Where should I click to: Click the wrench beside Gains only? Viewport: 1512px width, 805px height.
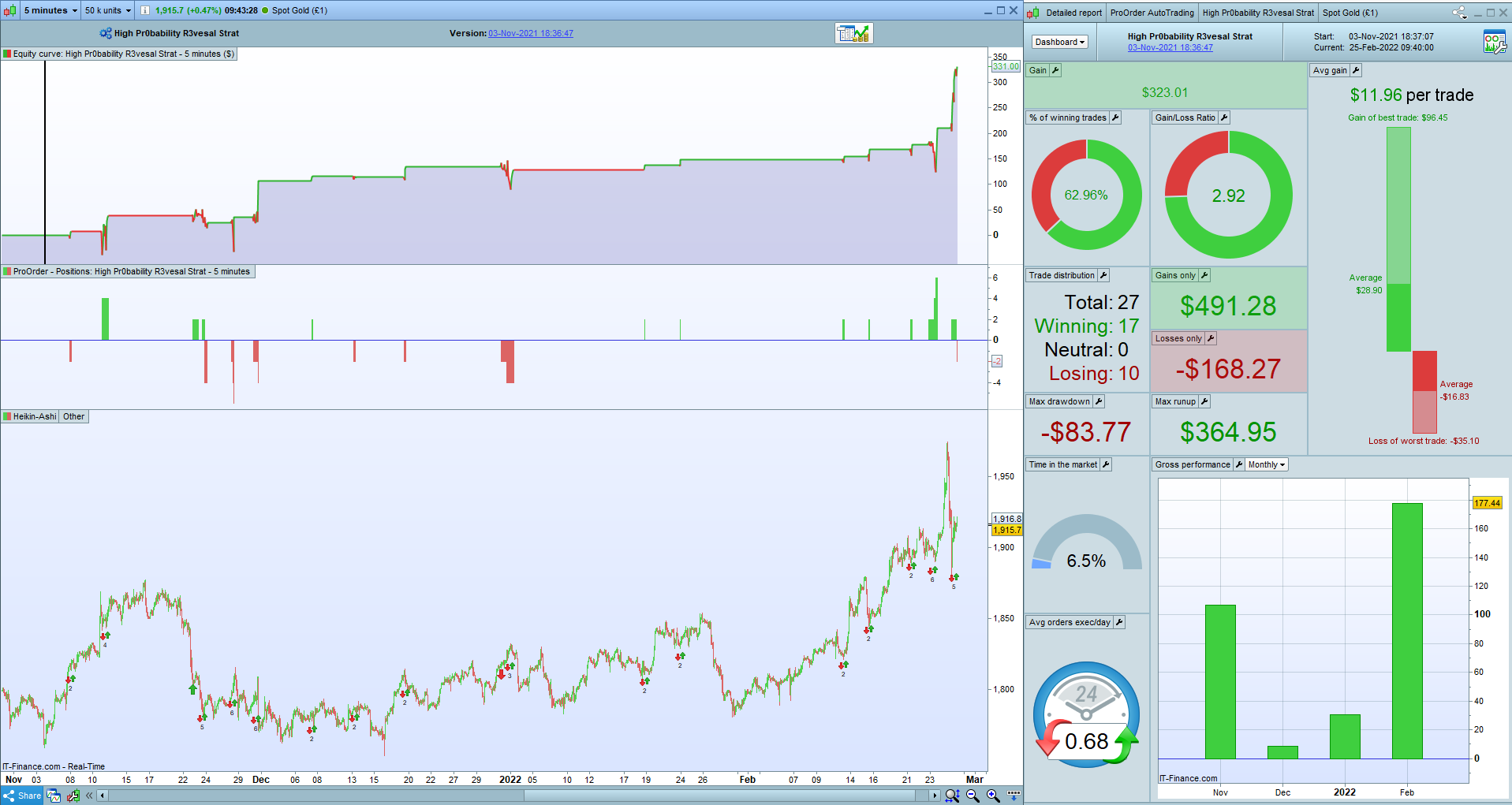click(x=1204, y=275)
